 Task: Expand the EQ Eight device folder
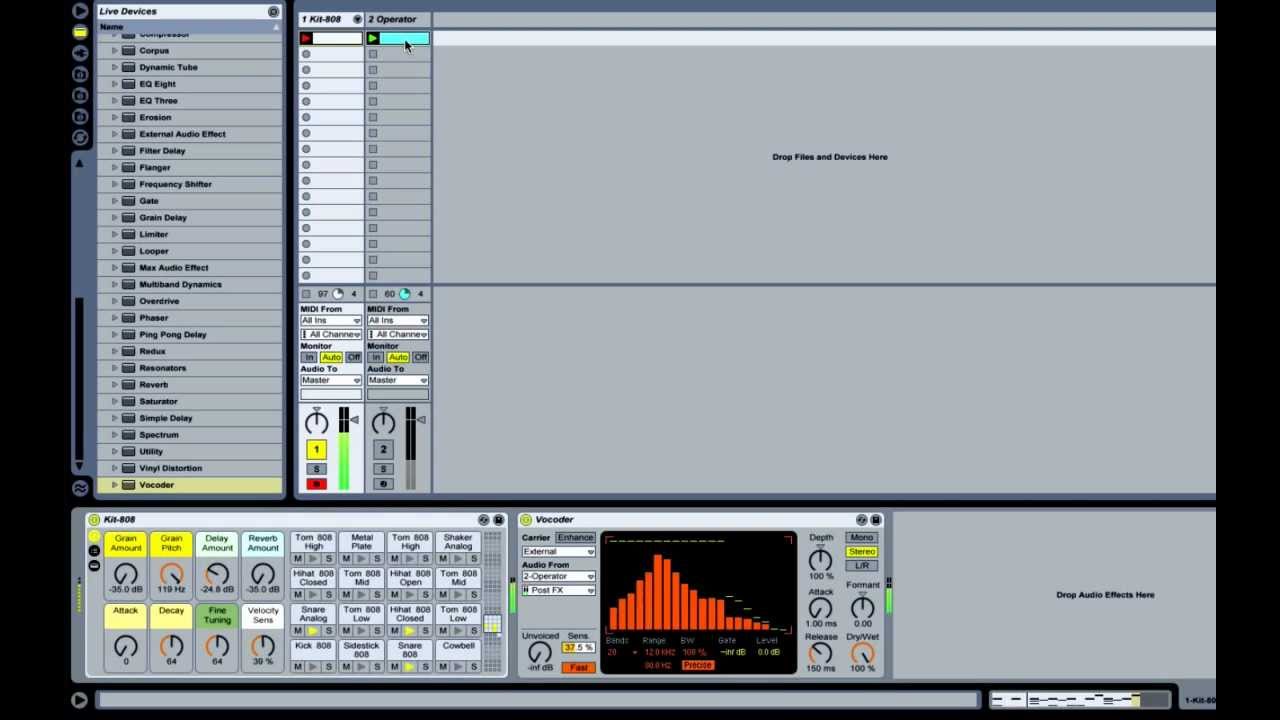point(115,84)
